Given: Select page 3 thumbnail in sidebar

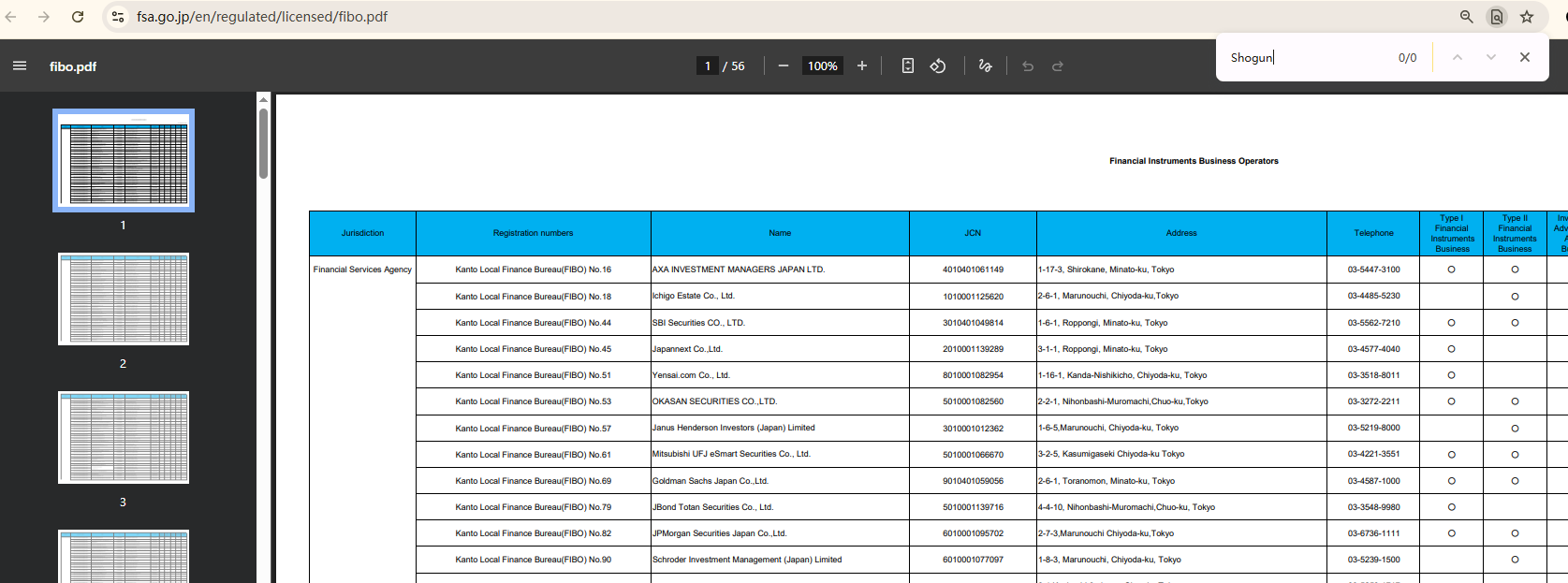Looking at the screenshot, I should 124,438.
